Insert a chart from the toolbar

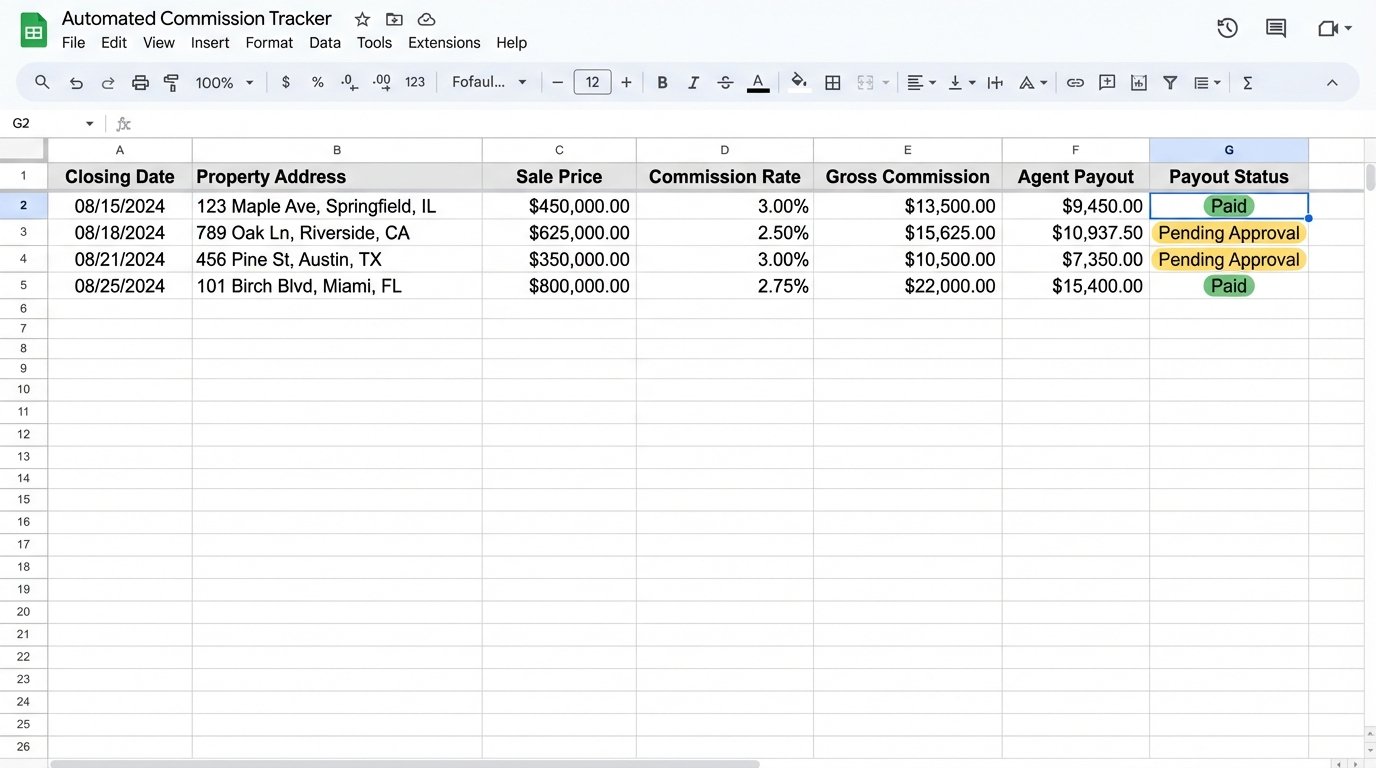pyautogui.click(x=1138, y=82)
